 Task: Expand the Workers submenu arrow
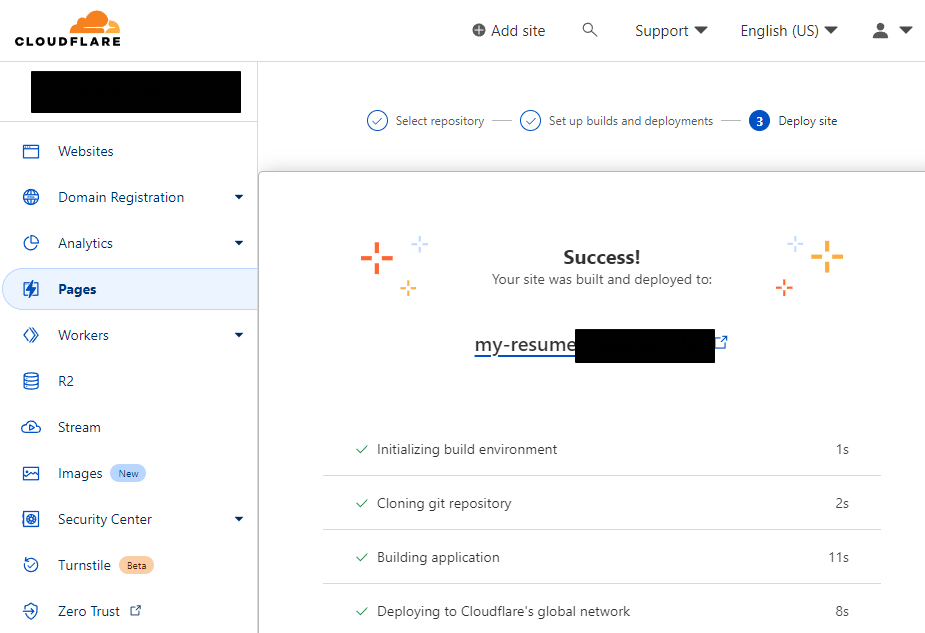tap(239, 336)
